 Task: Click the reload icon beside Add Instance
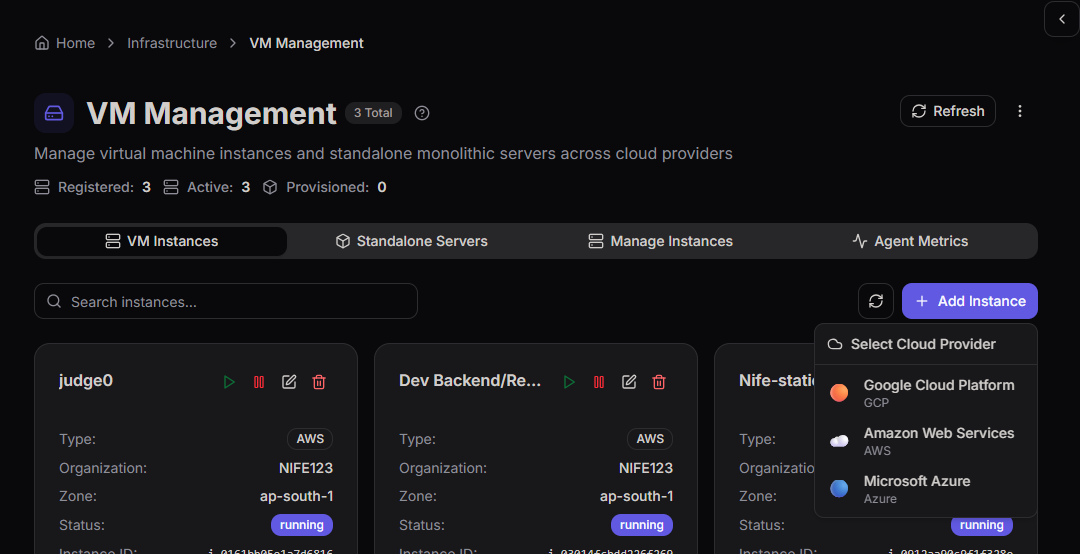coord(876,301)
